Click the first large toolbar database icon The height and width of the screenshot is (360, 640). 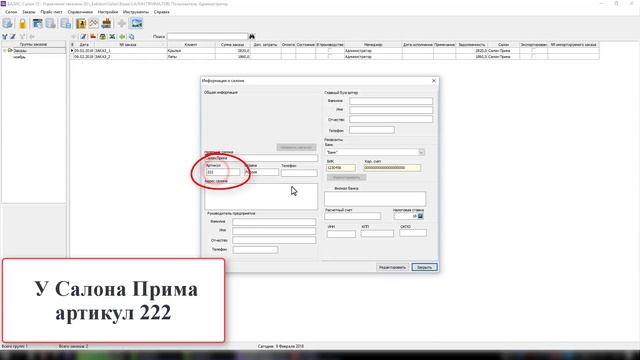point(8,23)
